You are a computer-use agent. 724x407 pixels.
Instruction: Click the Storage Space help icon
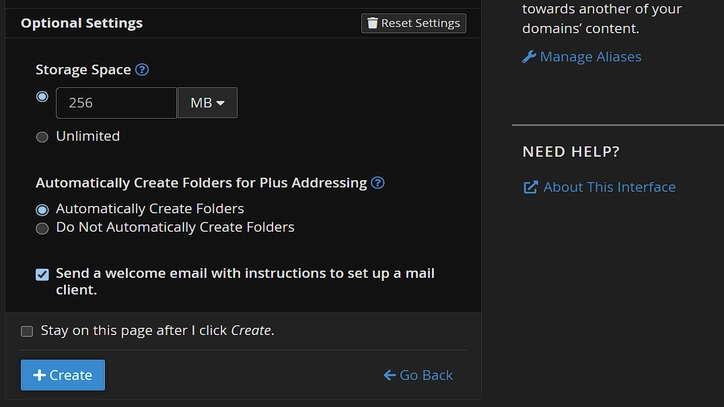tap(142, 70)
